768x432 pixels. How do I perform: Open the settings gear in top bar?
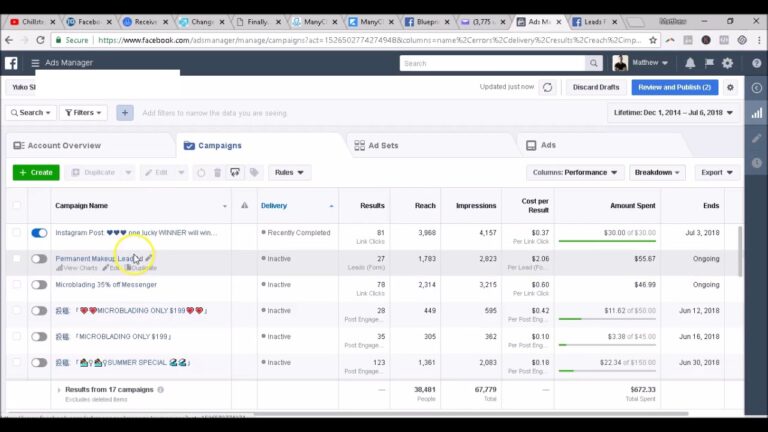tap(728, 63)
